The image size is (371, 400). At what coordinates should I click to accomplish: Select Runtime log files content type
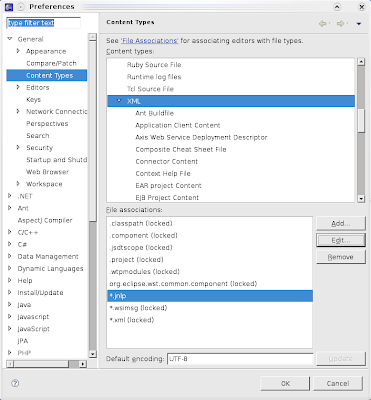[154, 77]
